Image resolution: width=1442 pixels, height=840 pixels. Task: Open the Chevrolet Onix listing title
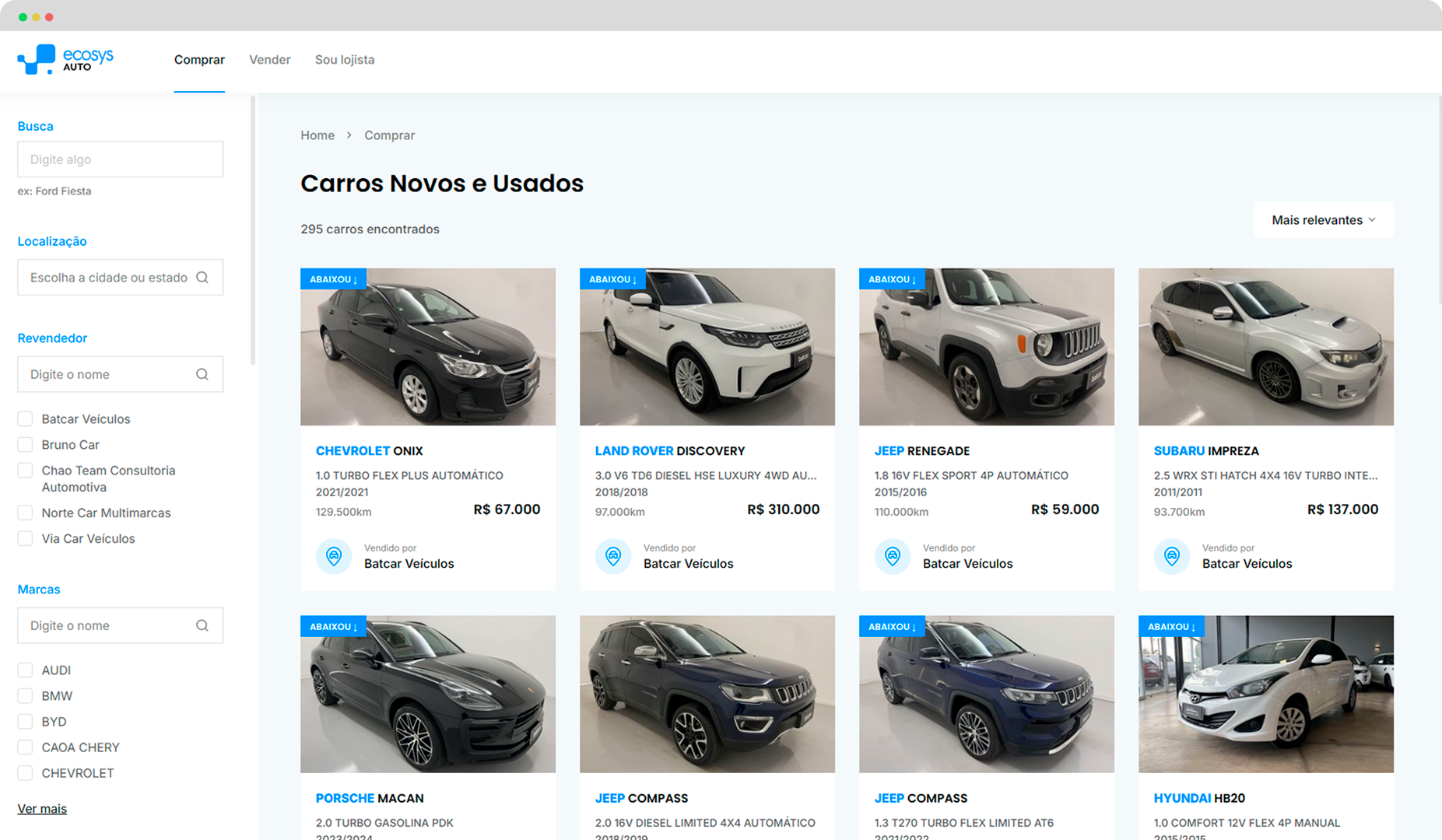(370, 451)
